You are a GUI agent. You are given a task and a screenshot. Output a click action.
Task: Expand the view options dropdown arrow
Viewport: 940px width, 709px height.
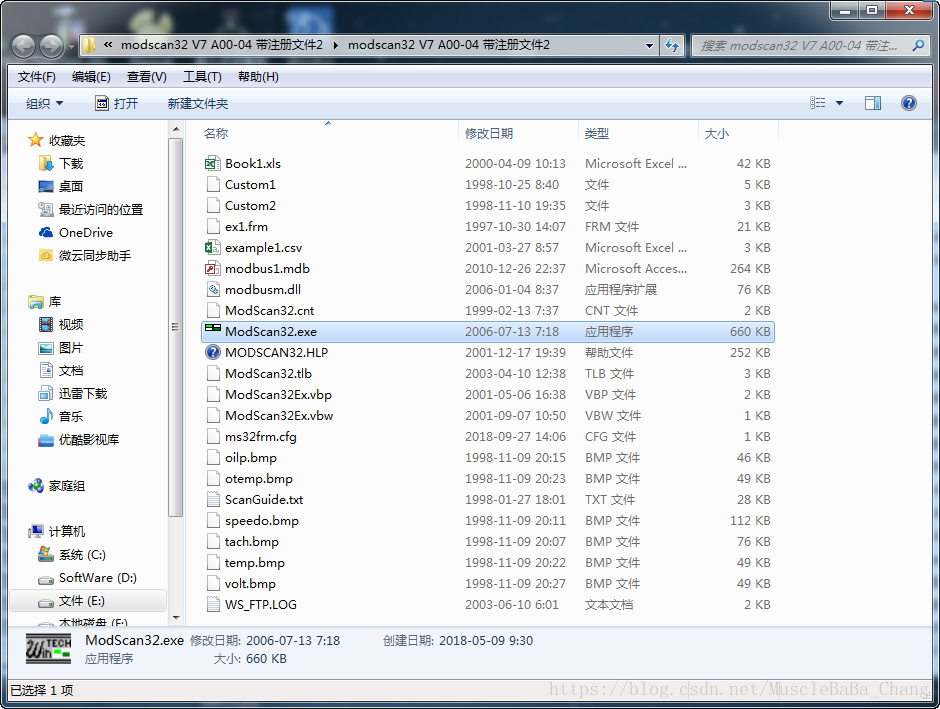tap(839, 103)
